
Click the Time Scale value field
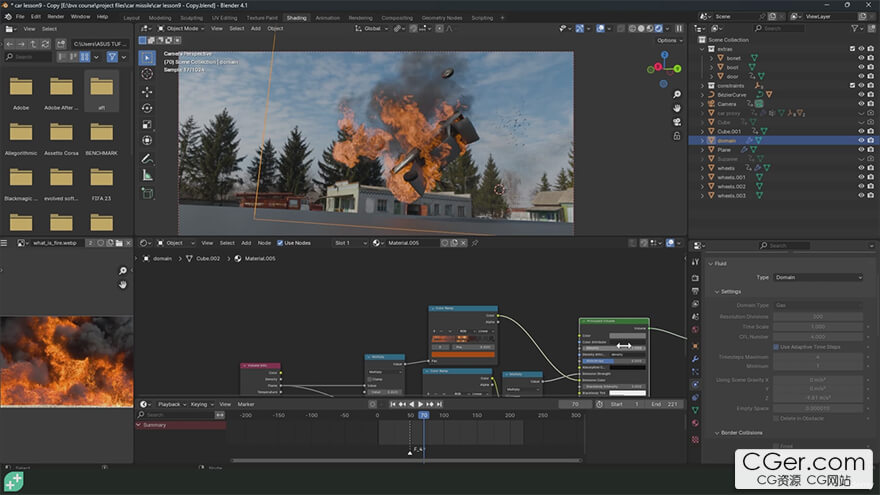point(818,327)
